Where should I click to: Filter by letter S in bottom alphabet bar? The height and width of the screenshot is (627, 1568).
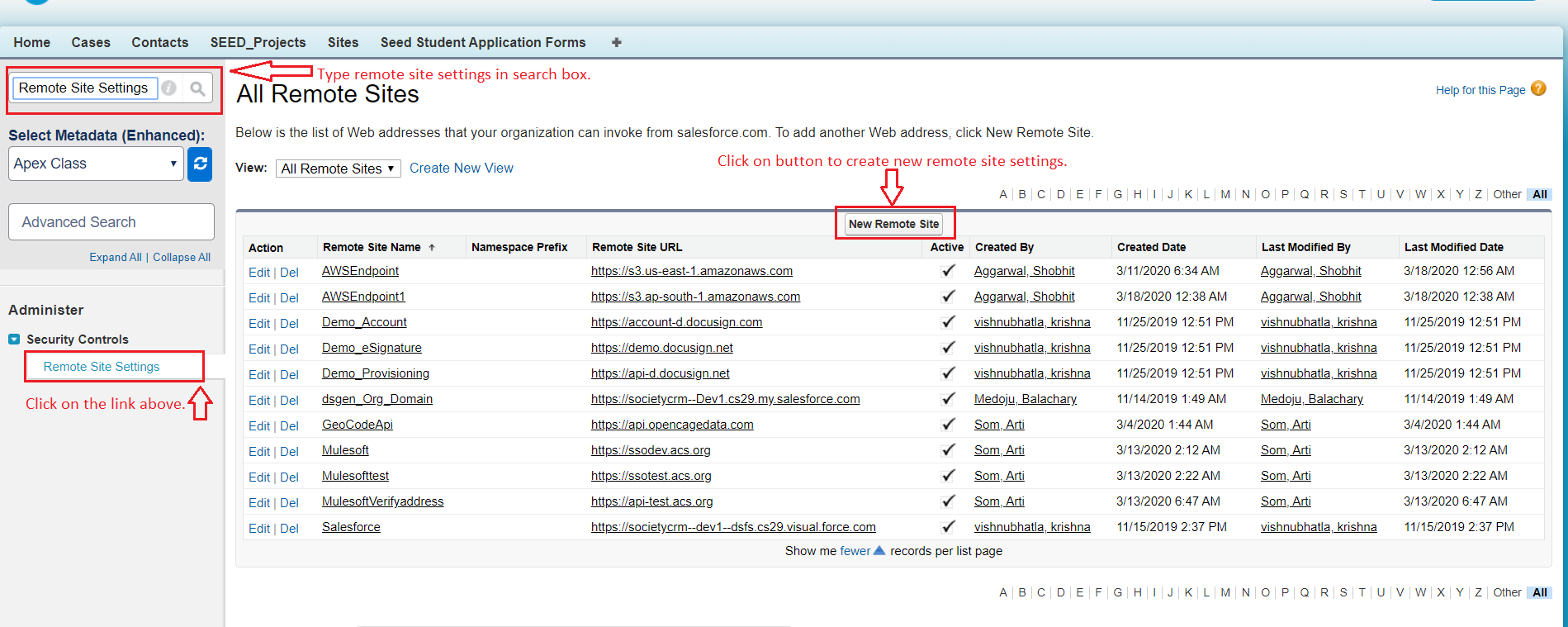[1343, 592]
